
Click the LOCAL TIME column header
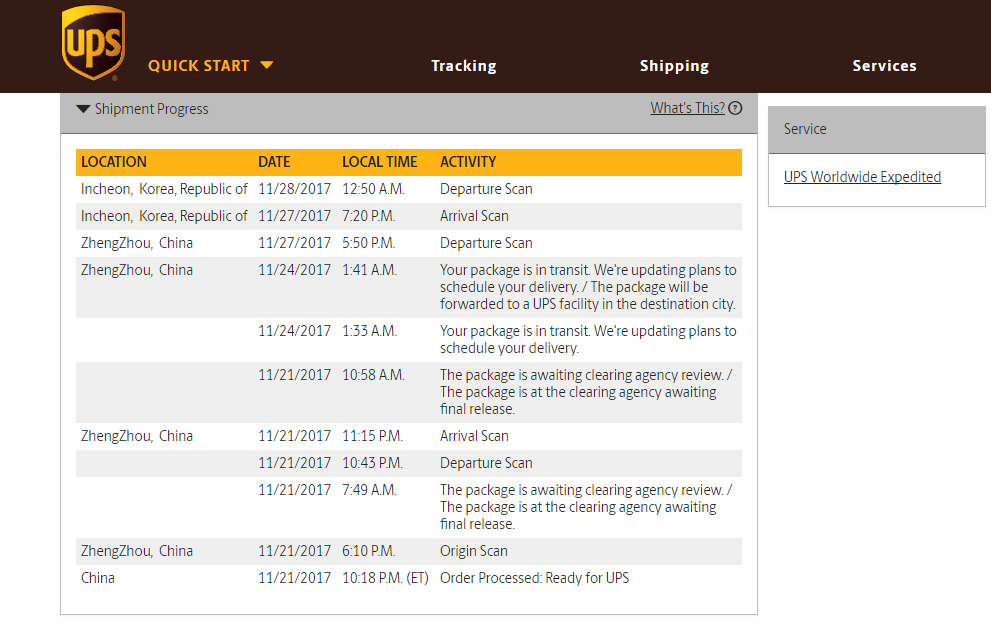380,162
